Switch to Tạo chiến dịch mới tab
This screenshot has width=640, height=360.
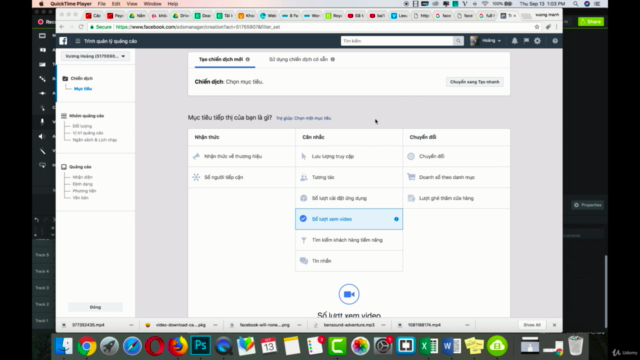[221, 59]
